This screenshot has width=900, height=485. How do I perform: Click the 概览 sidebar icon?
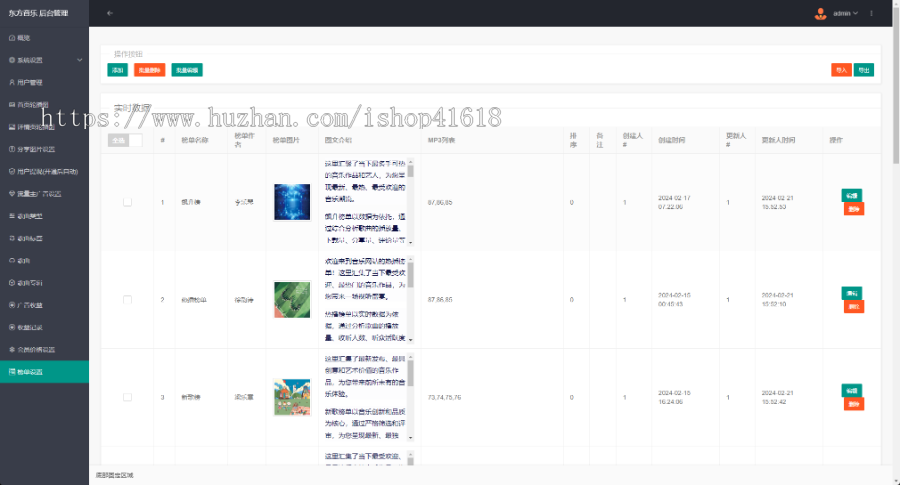coord(11,38)
